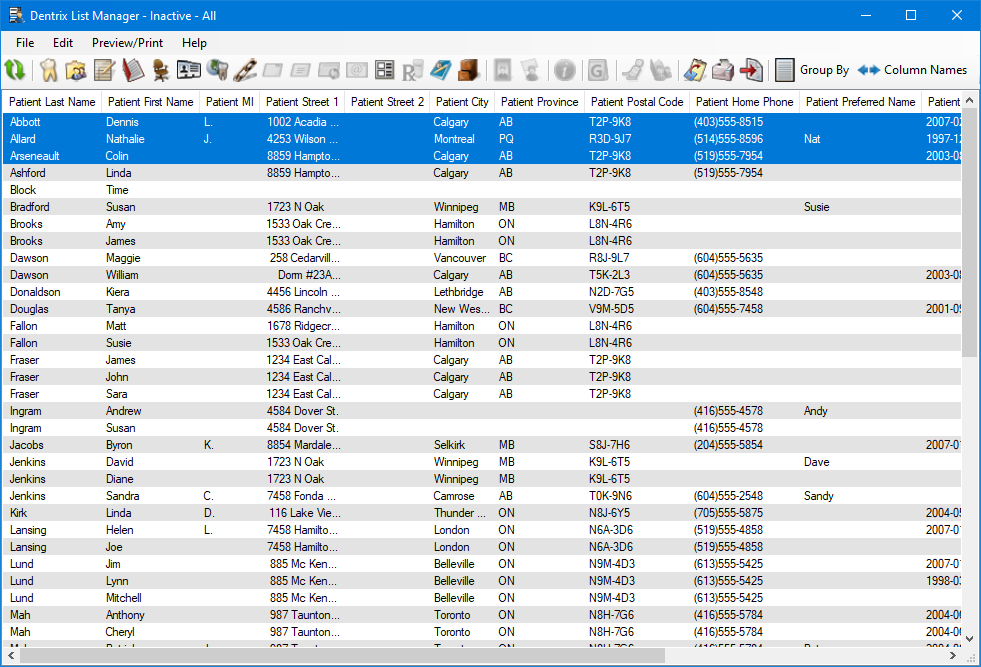Click the 'Lethbridge' city cell
Viewport: 981px width, 667px height.
point(459,292)
